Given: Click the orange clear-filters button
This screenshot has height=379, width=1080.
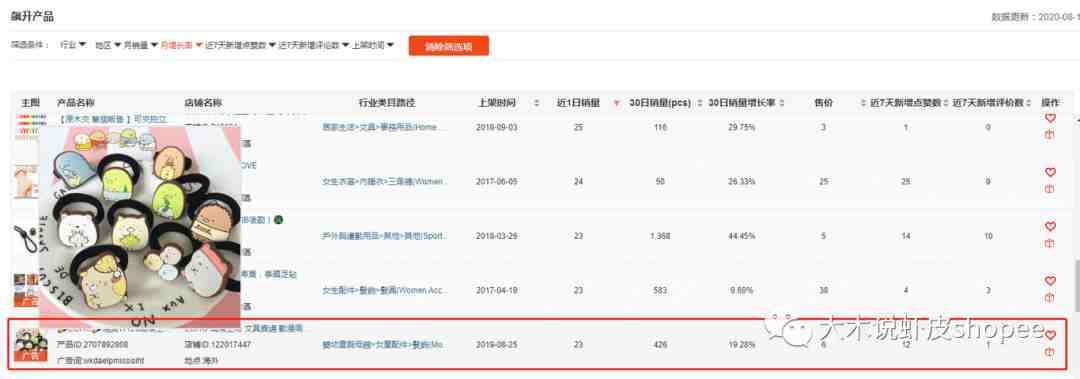Looking at the screenshot, I should click(448, 46).
